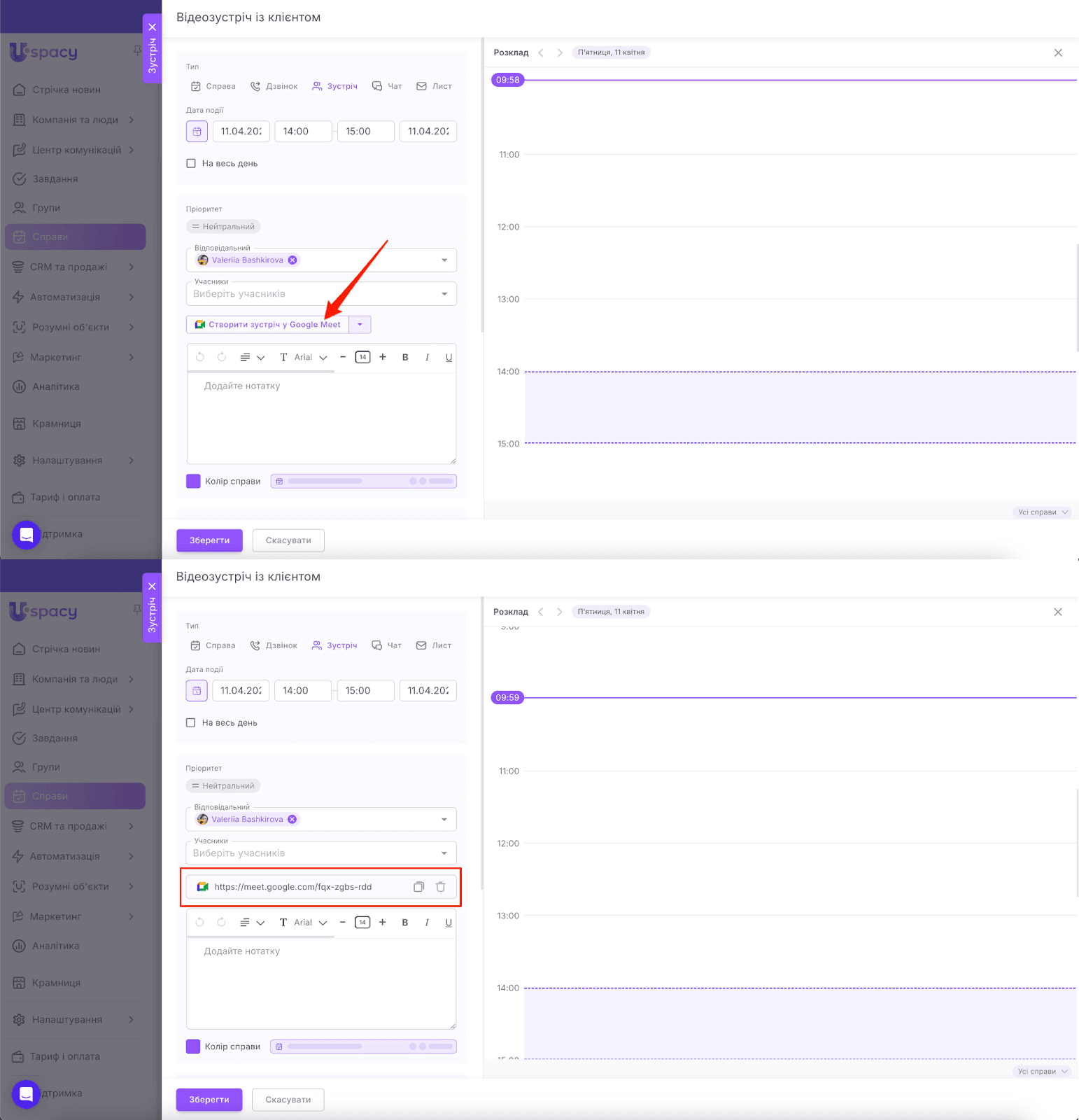
Task: Click the 14:00 start time field in upper screenshot
Action: (303, 132)
